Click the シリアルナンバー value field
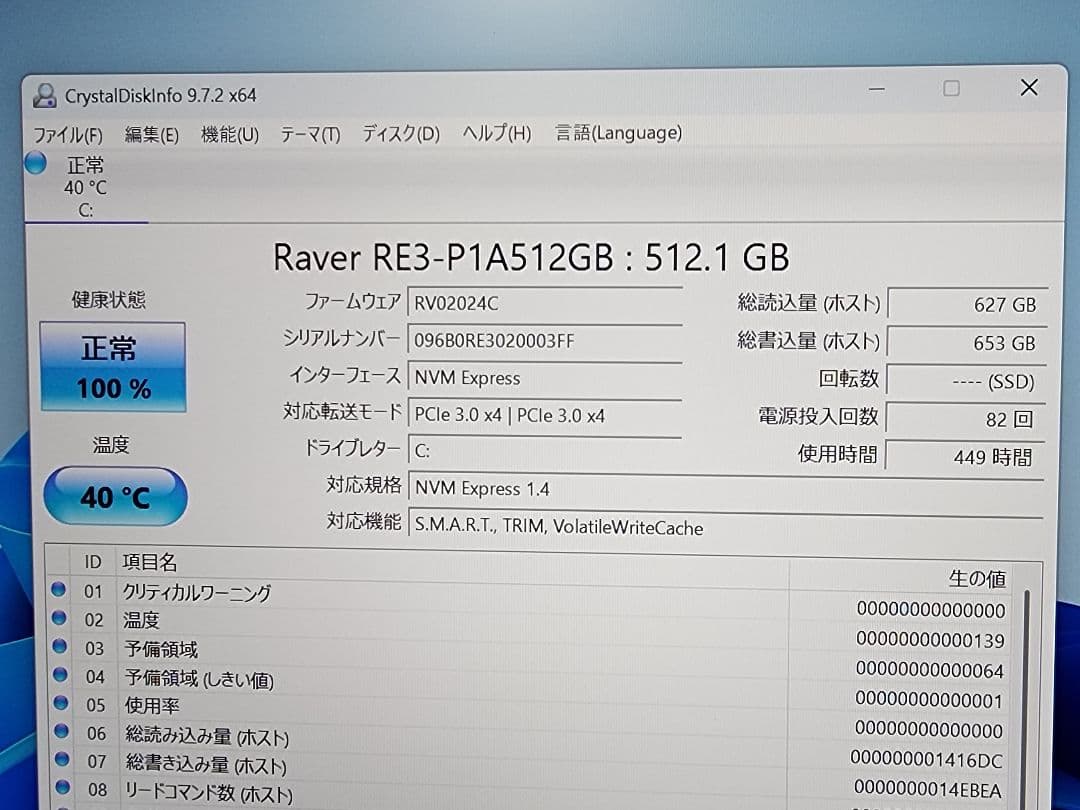 click(x=545, y=340)
